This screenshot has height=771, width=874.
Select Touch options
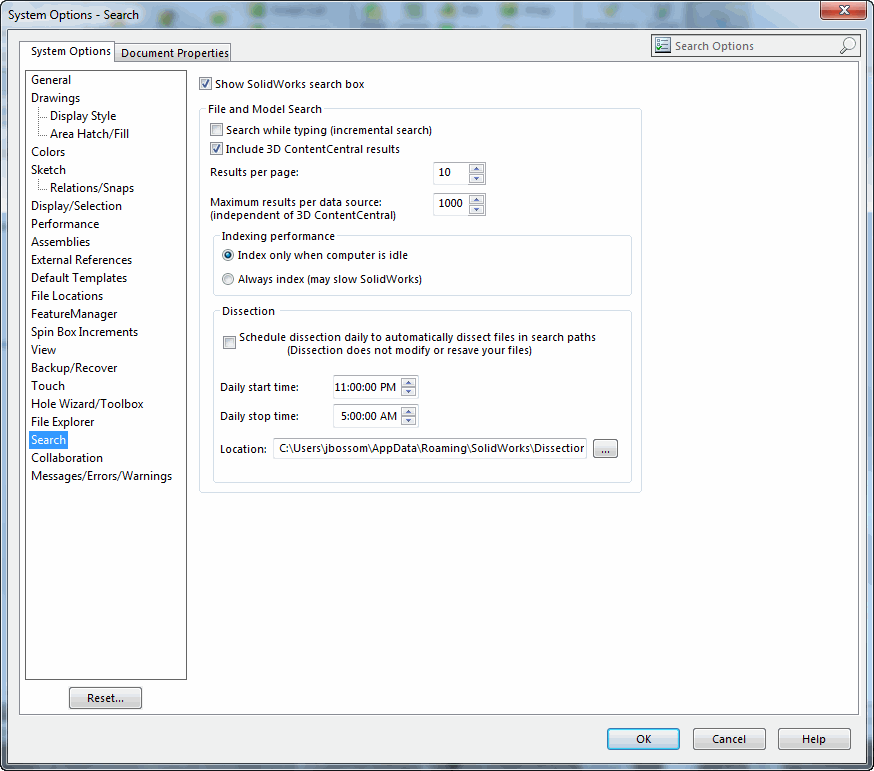tap(48, 386)
